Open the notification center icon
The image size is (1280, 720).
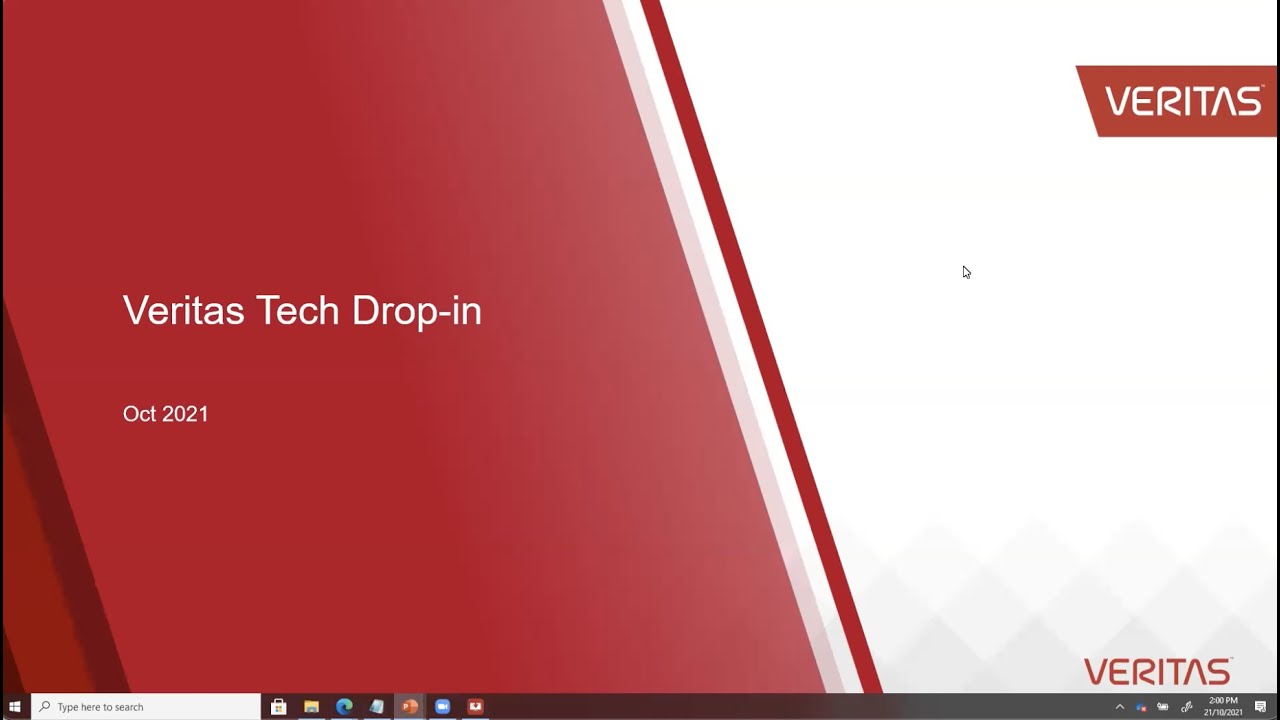[x=1261, y=707]
